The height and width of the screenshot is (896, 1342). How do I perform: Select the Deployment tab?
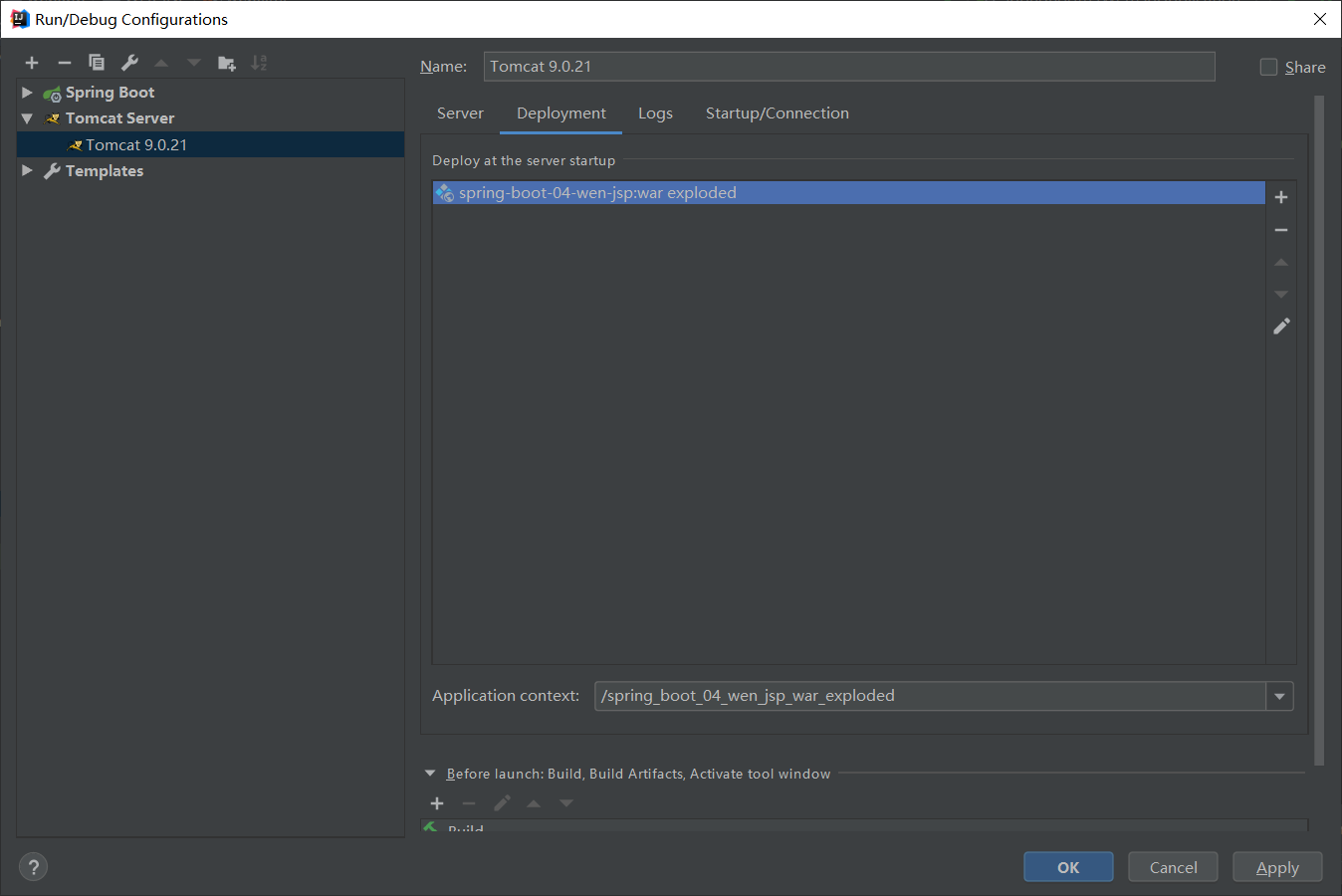tap(561, 113)
